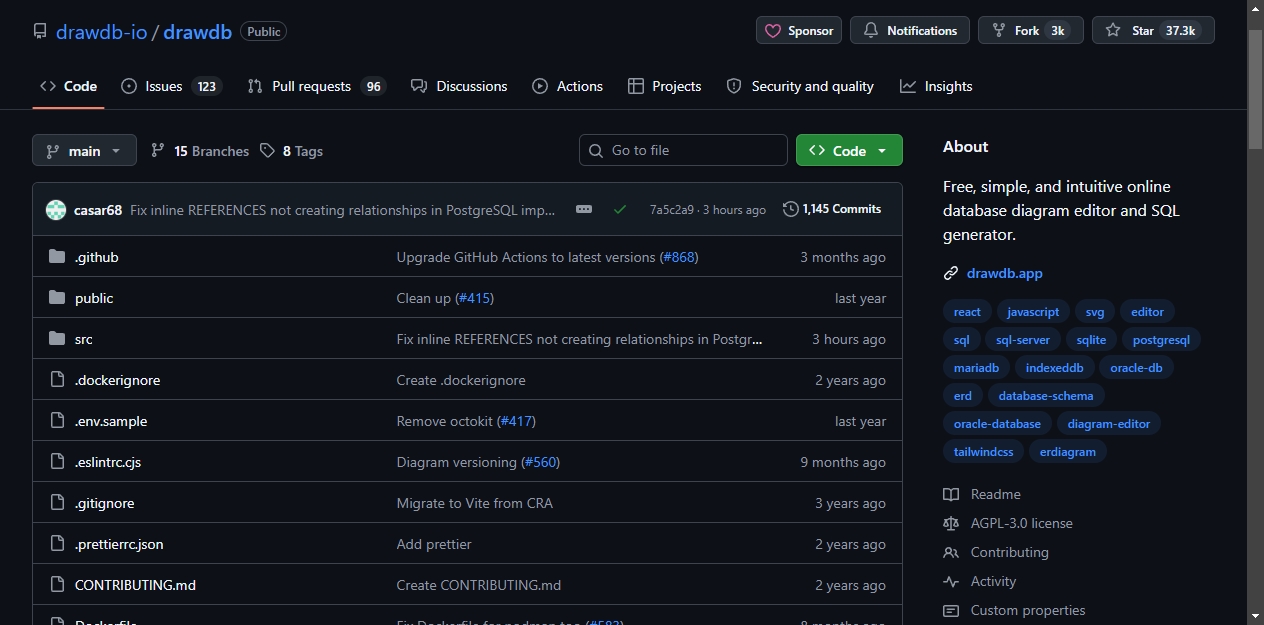Viewport: 1264px width, 625px height.
Task: Open pull request #868 link
Action: tap(679, 257)
